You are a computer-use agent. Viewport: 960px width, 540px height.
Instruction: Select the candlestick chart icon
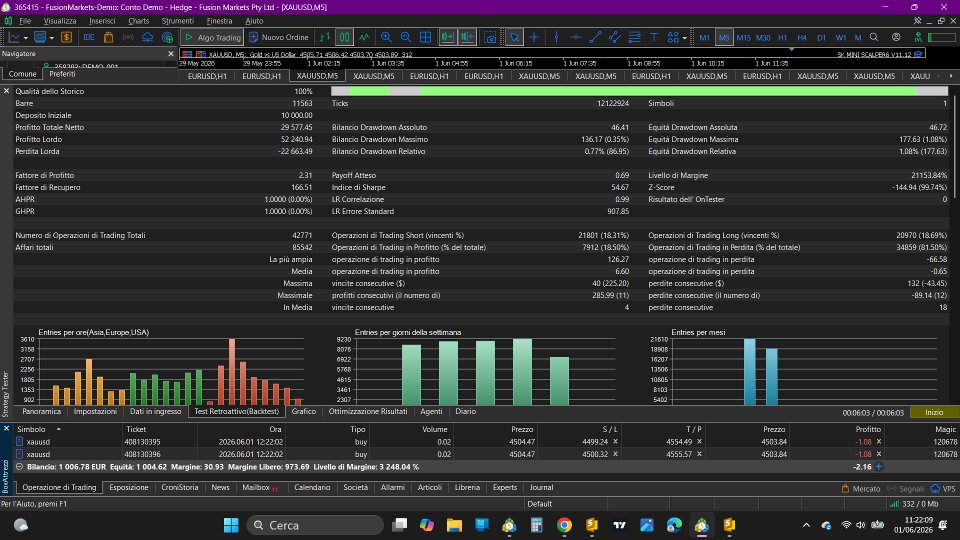coord(345,37)
